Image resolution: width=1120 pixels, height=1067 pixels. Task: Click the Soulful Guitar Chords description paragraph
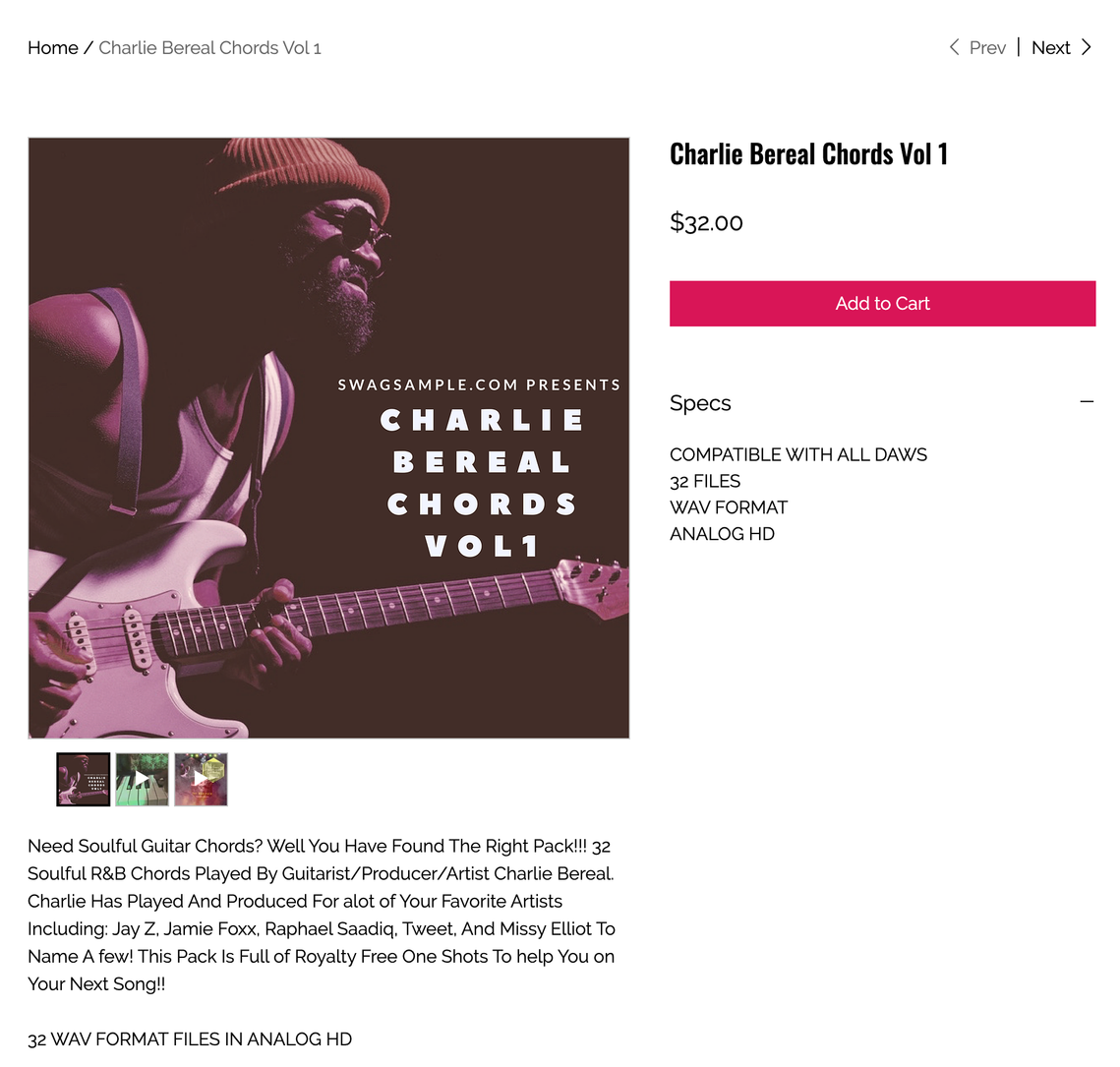tap(322, 915)
